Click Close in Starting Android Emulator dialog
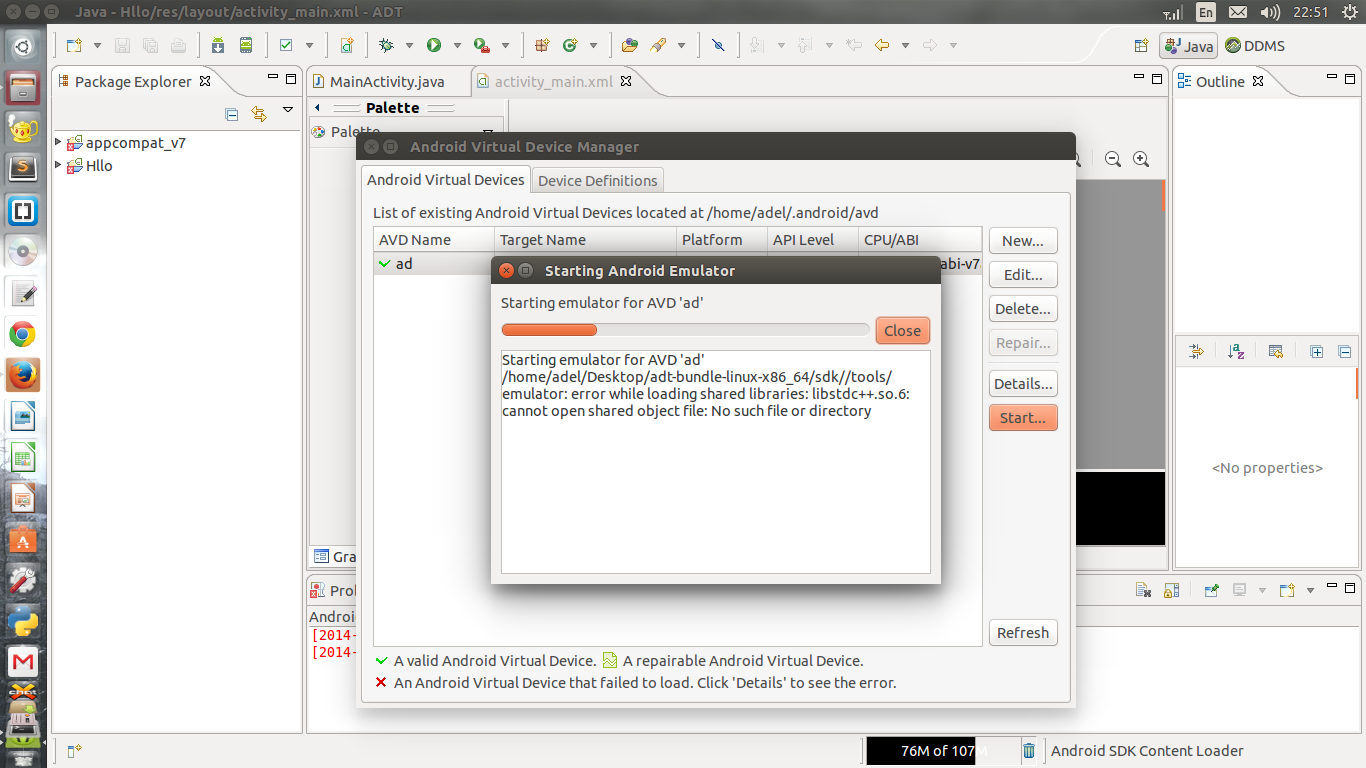The width and height of the screenshot is (1366, 768). 902,331
